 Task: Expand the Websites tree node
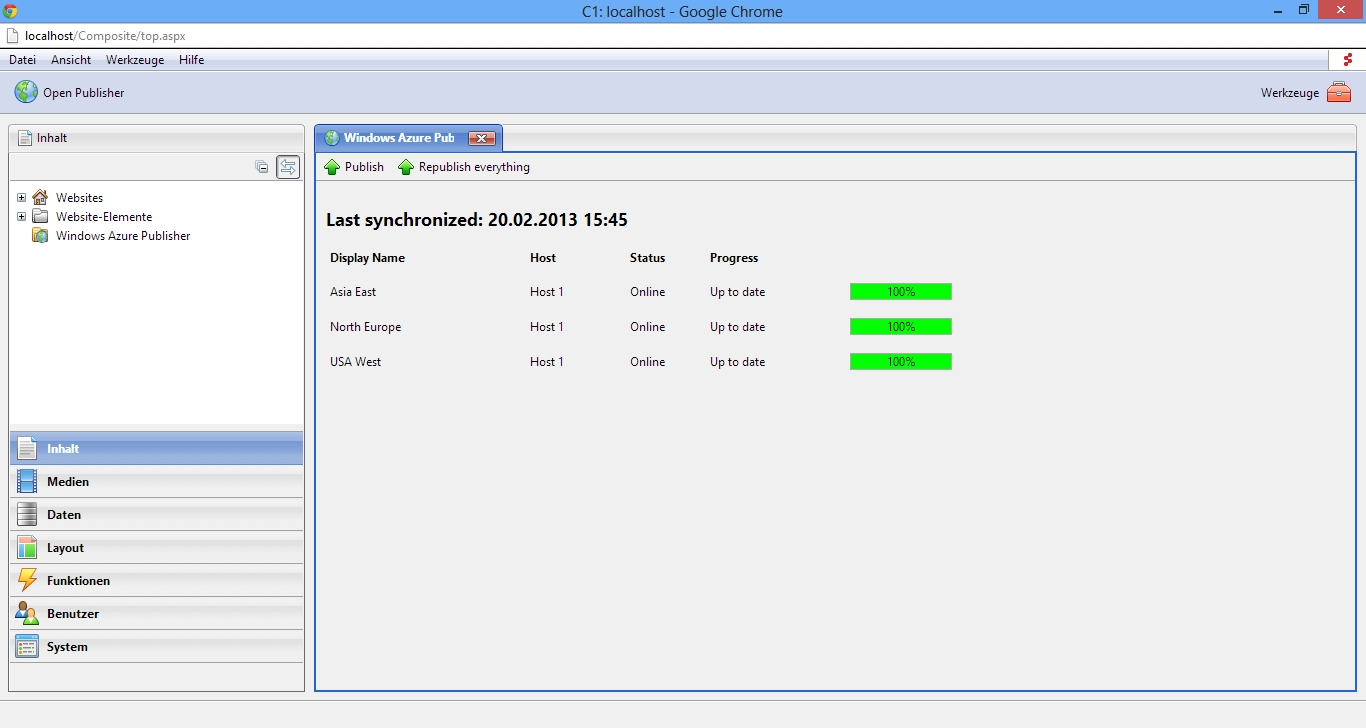(21, 198)
